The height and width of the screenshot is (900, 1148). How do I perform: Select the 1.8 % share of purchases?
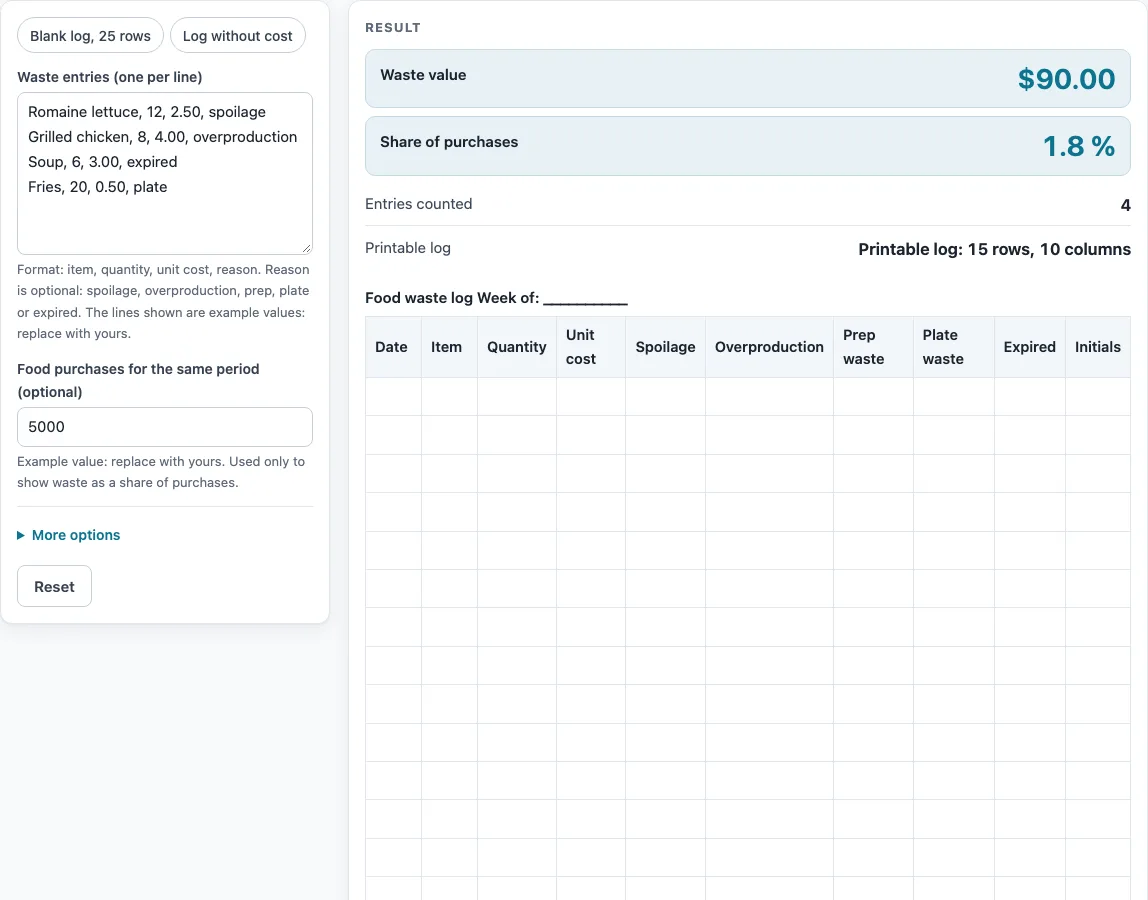(1078, 146)
